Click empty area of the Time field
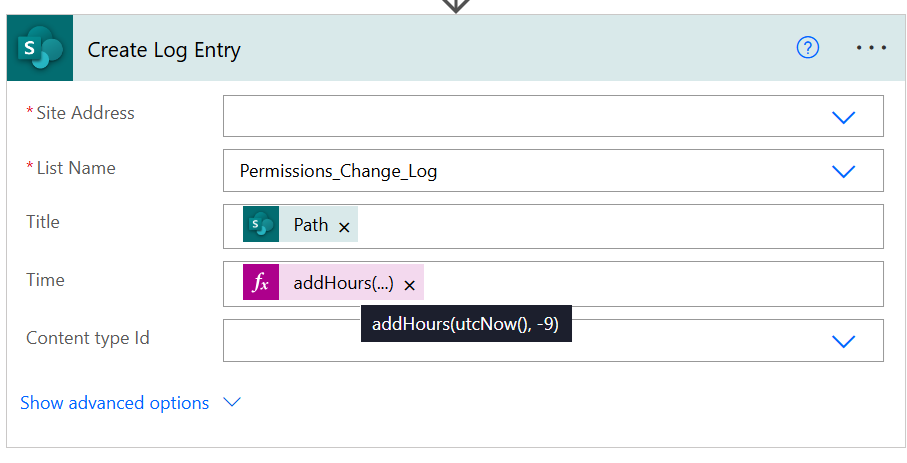Viewport: 907px width, 463px height. tap(650, 284)
